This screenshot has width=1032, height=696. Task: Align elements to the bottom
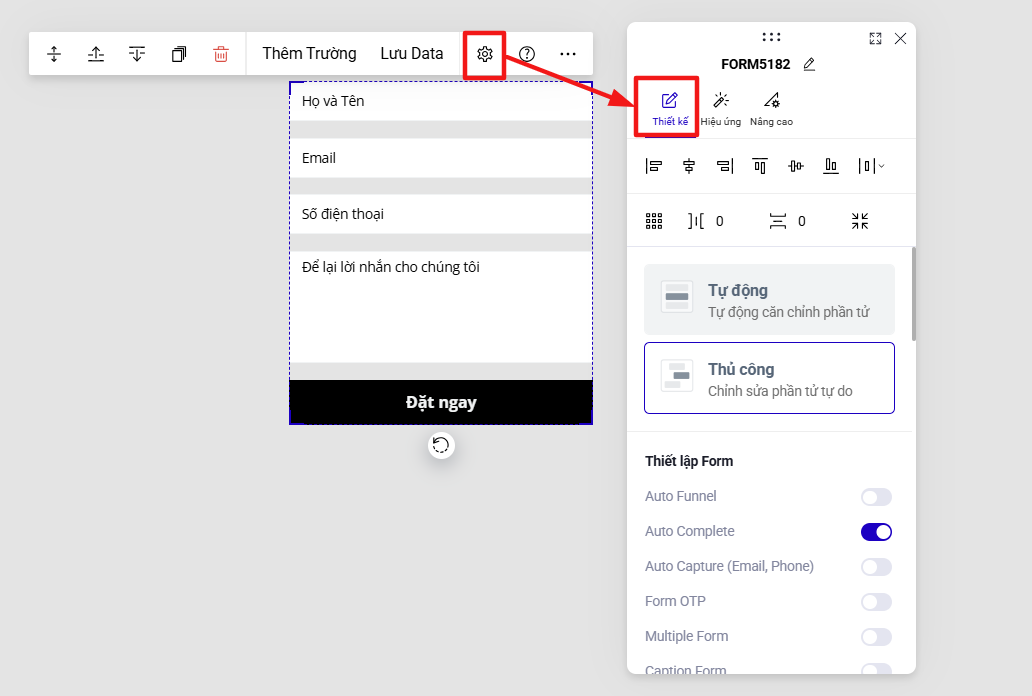pos(831,166)
